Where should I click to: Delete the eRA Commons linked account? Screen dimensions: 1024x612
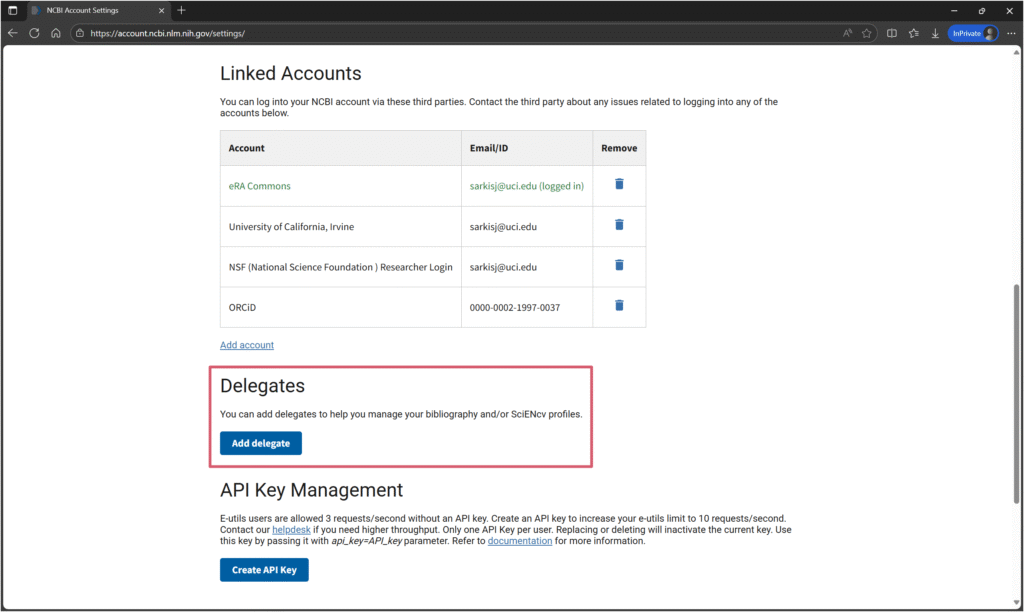(x=619, y=185)
